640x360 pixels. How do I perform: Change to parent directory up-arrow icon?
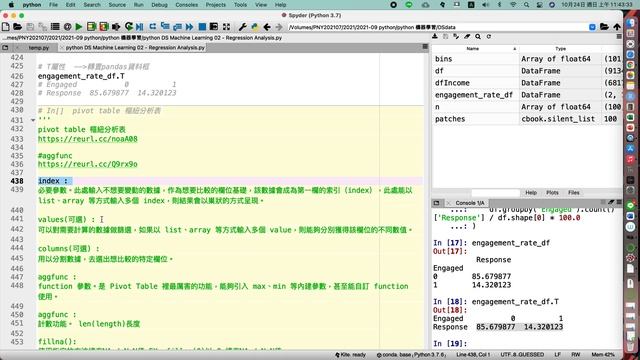tap(617, 27)
